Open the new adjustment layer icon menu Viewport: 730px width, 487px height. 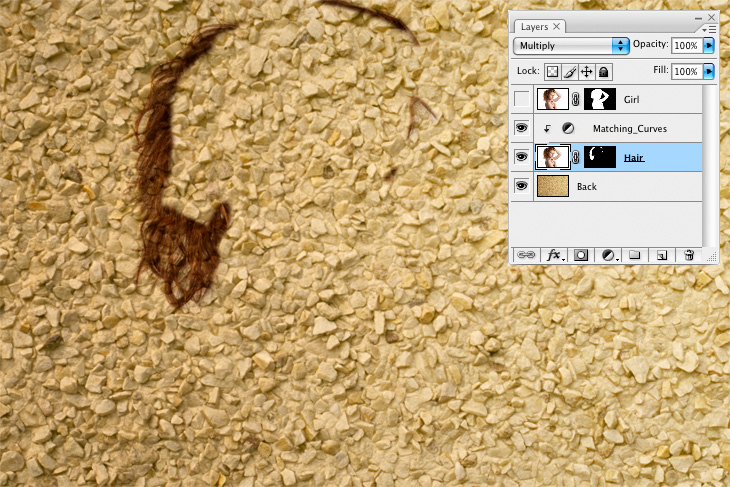click(x=608, y=256)
